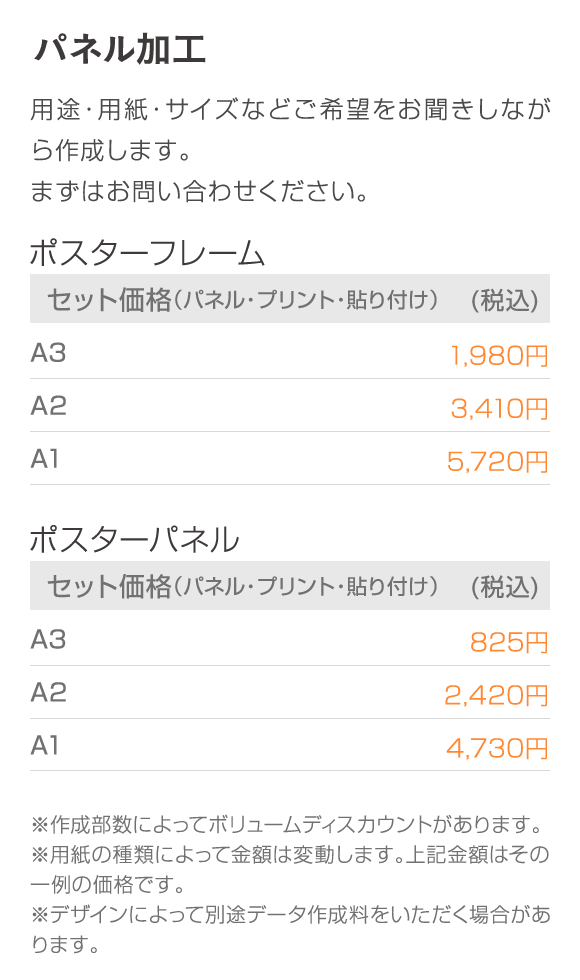Select the A1 row under ポスターフレーム
This screenshot has height=980, width=580.
(290, 459)
